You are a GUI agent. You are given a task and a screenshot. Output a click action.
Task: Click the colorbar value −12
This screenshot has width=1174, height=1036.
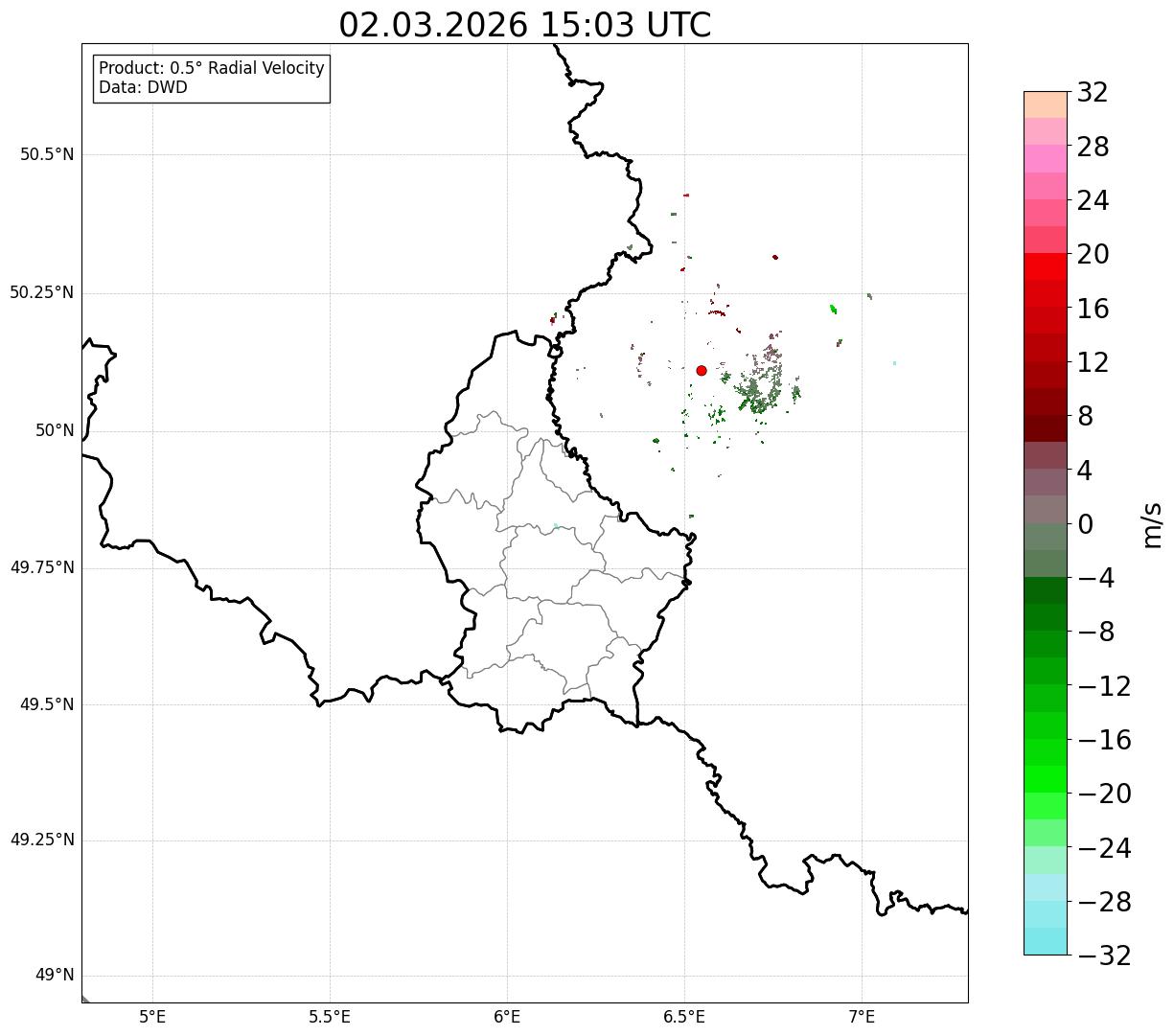pos(1104,686)
